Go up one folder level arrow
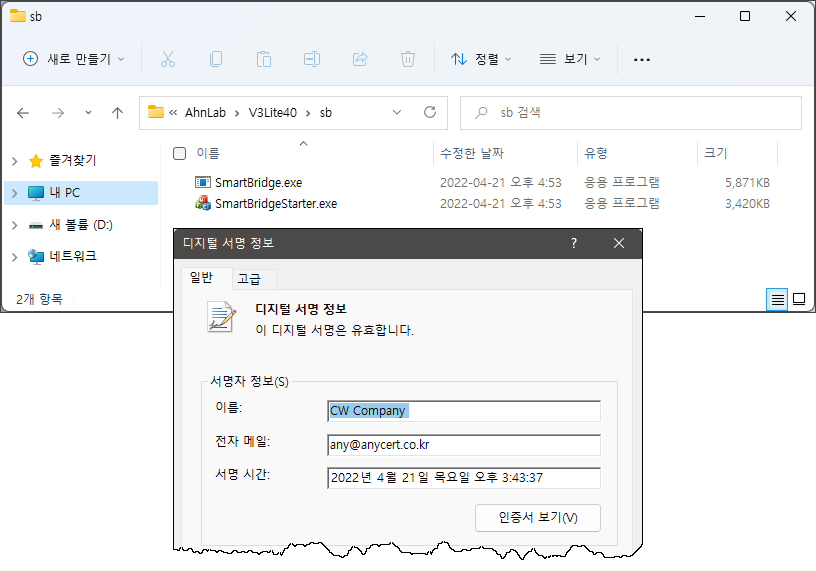 (118, 113)
